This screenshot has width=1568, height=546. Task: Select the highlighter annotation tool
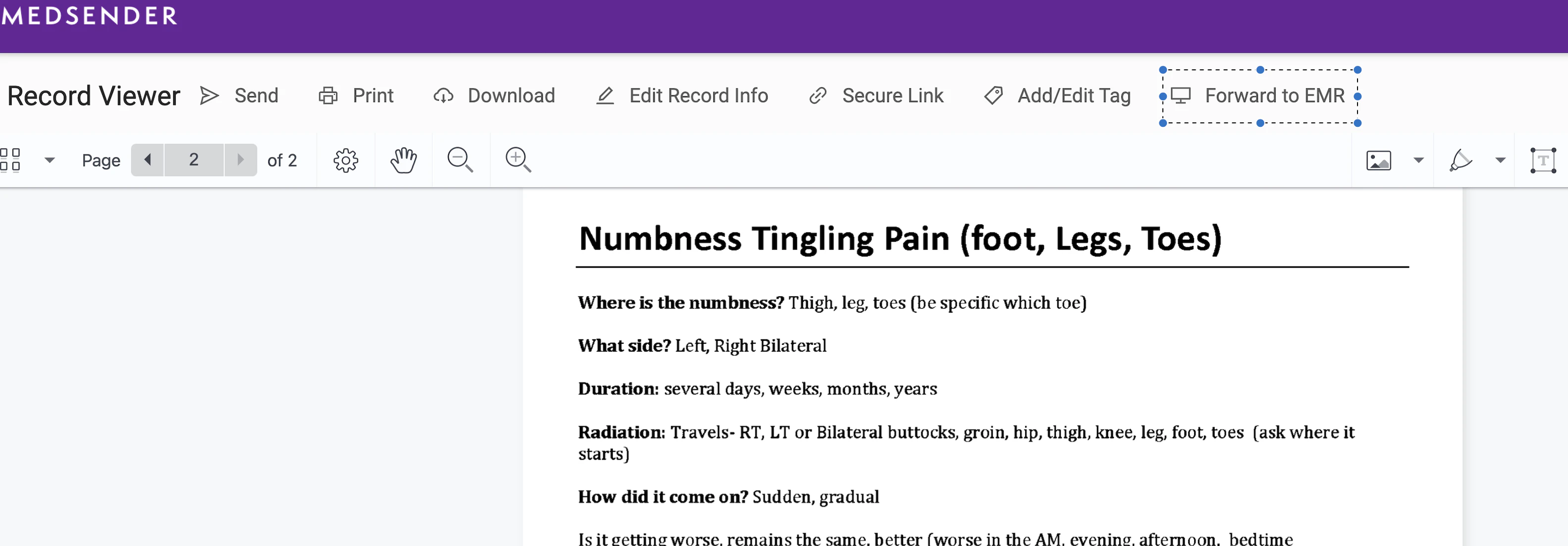click(1462, 160)
